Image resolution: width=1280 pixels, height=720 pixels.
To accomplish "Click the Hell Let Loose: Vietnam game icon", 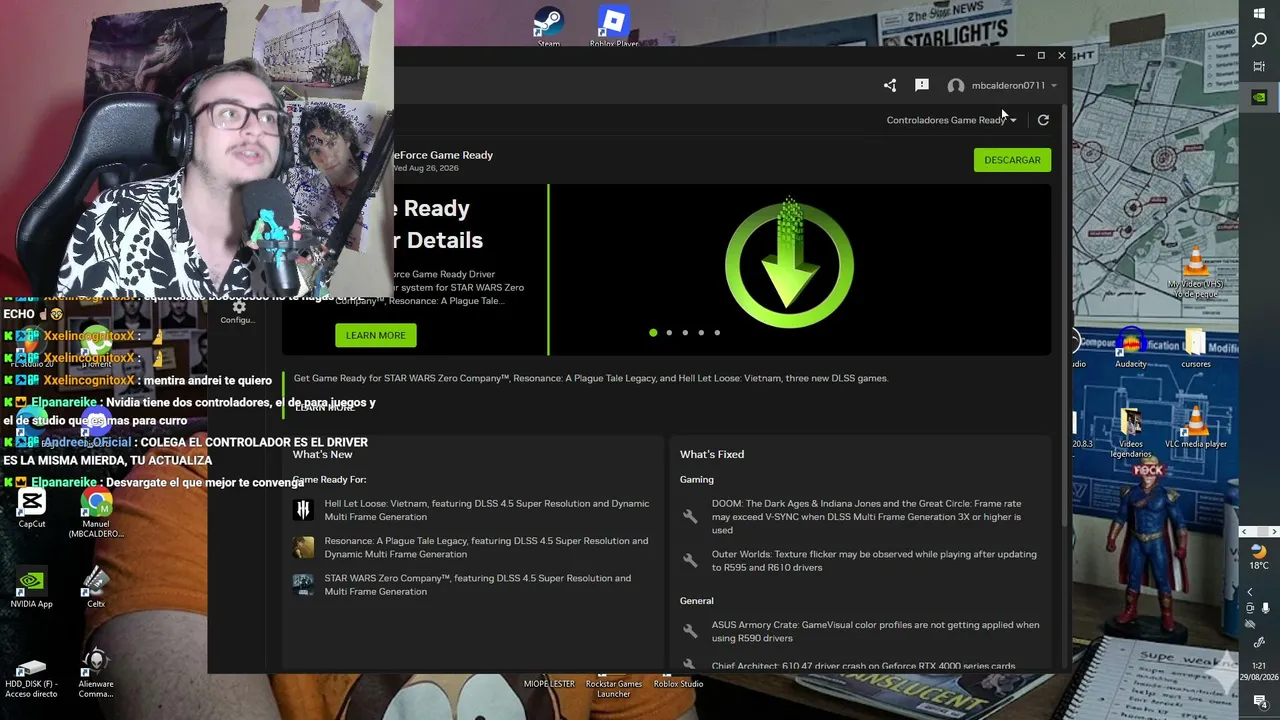I will (303, 510).
